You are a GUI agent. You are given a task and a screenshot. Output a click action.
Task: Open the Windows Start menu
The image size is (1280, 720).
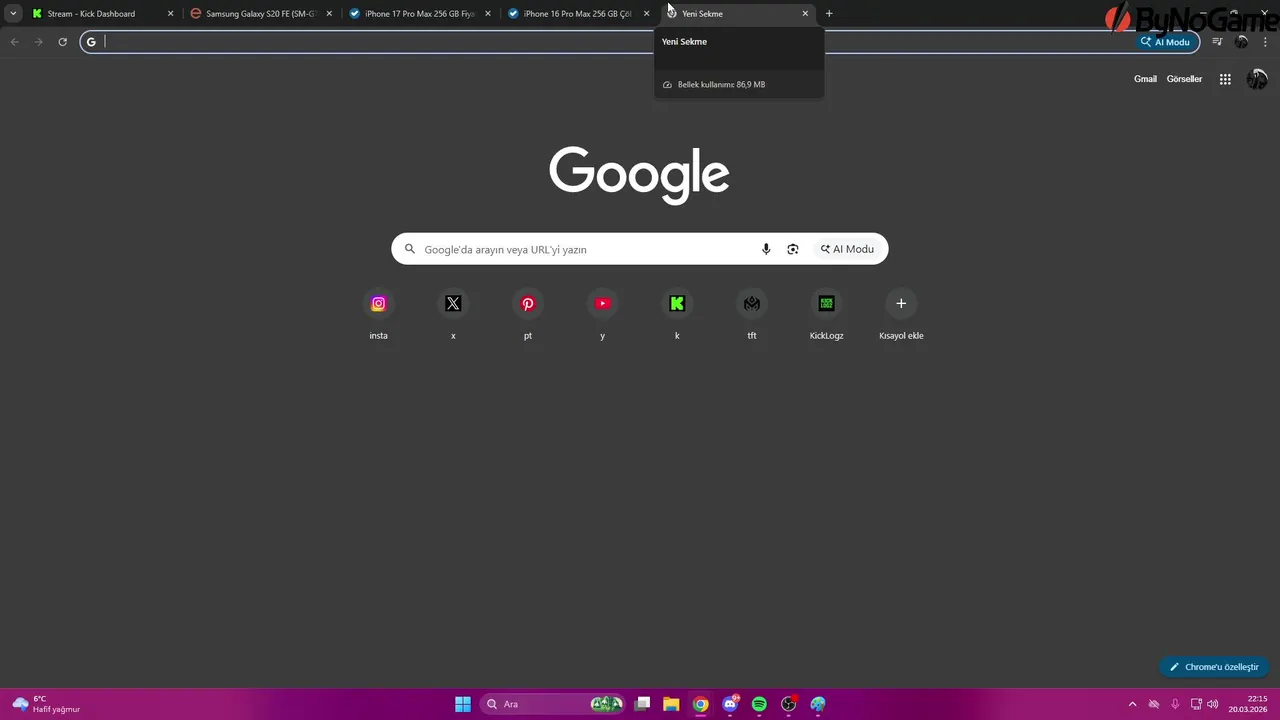click(463, 704)
